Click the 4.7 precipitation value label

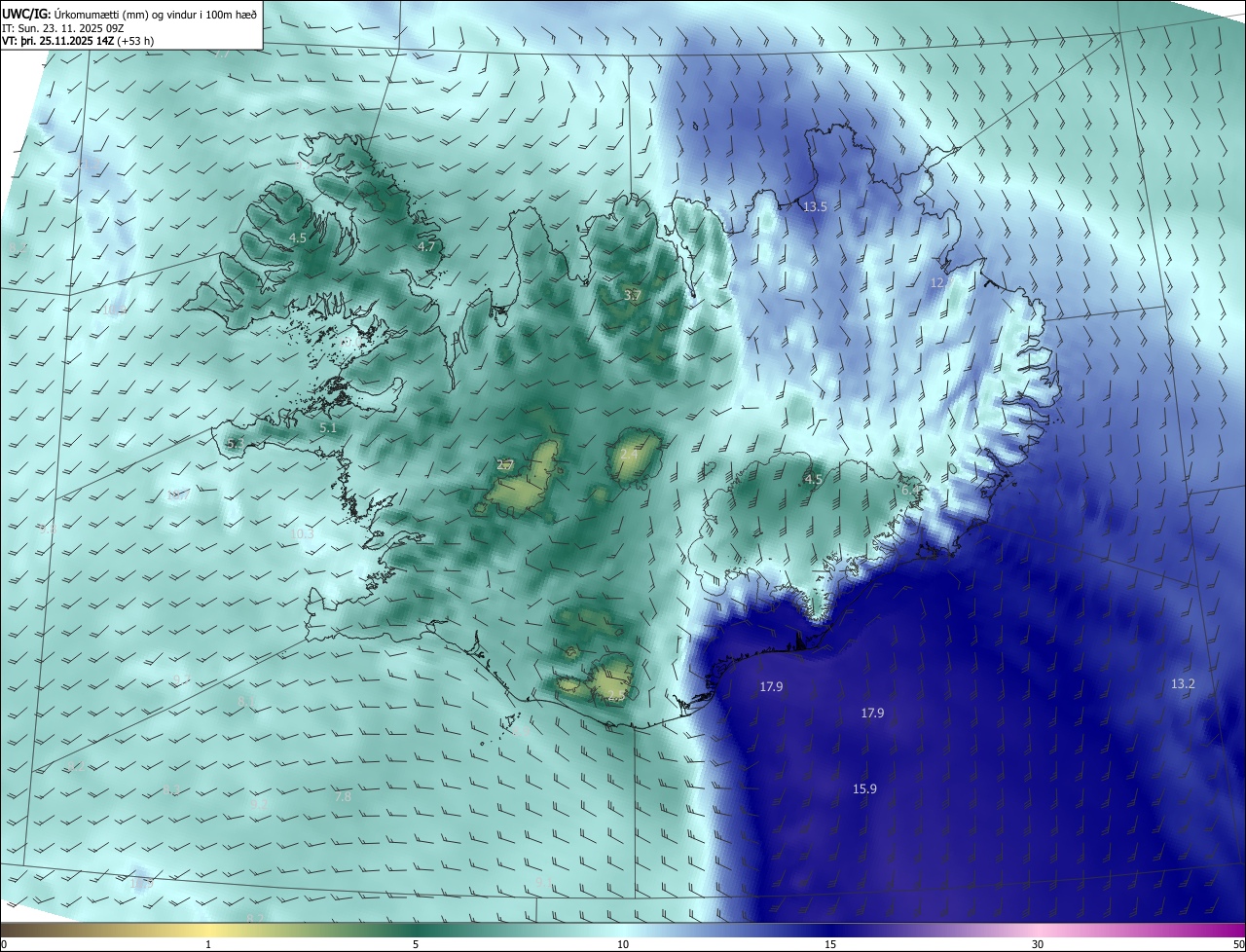coord(426,246)
